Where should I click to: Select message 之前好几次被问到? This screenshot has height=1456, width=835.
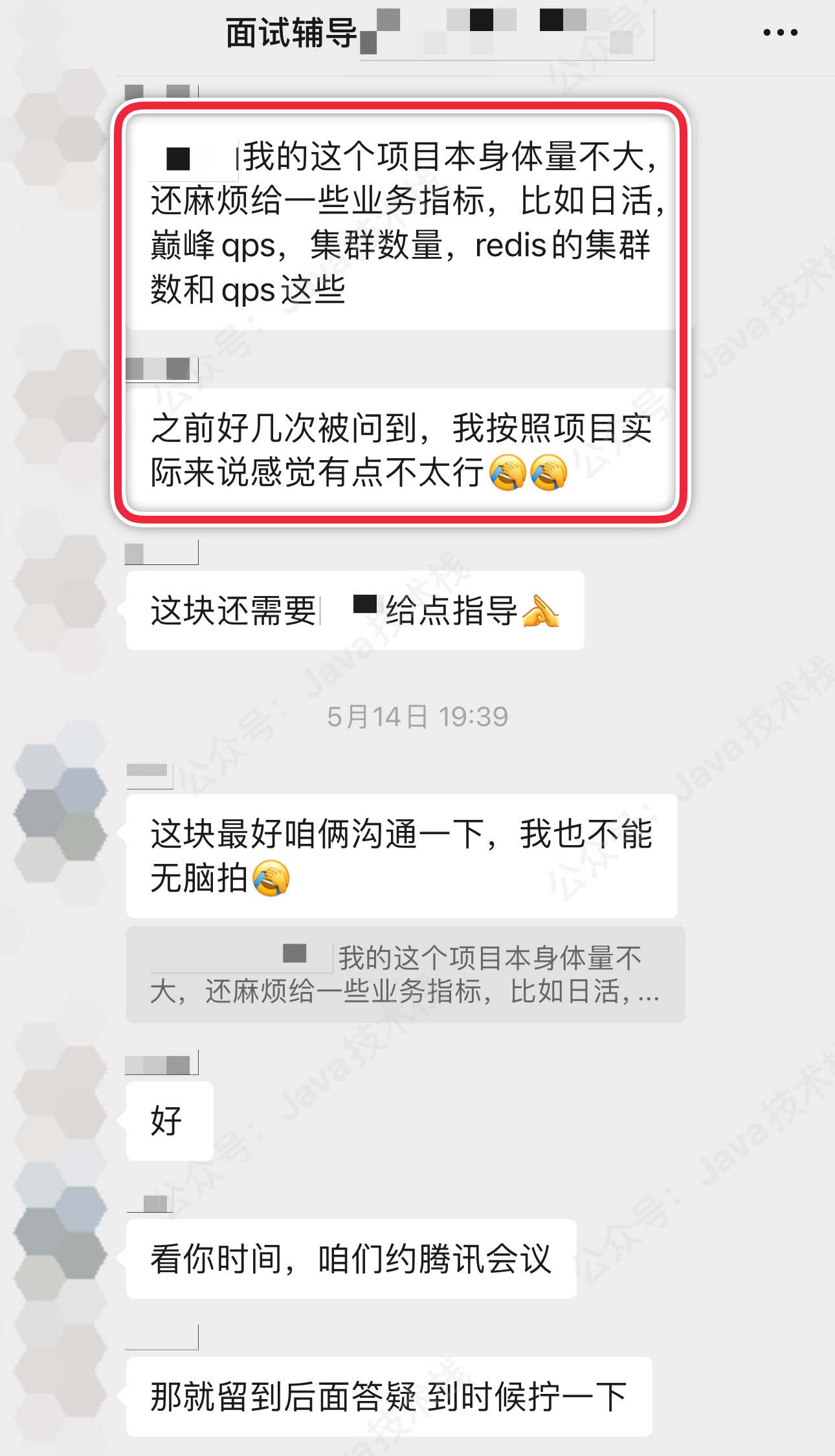click(401, 450)
